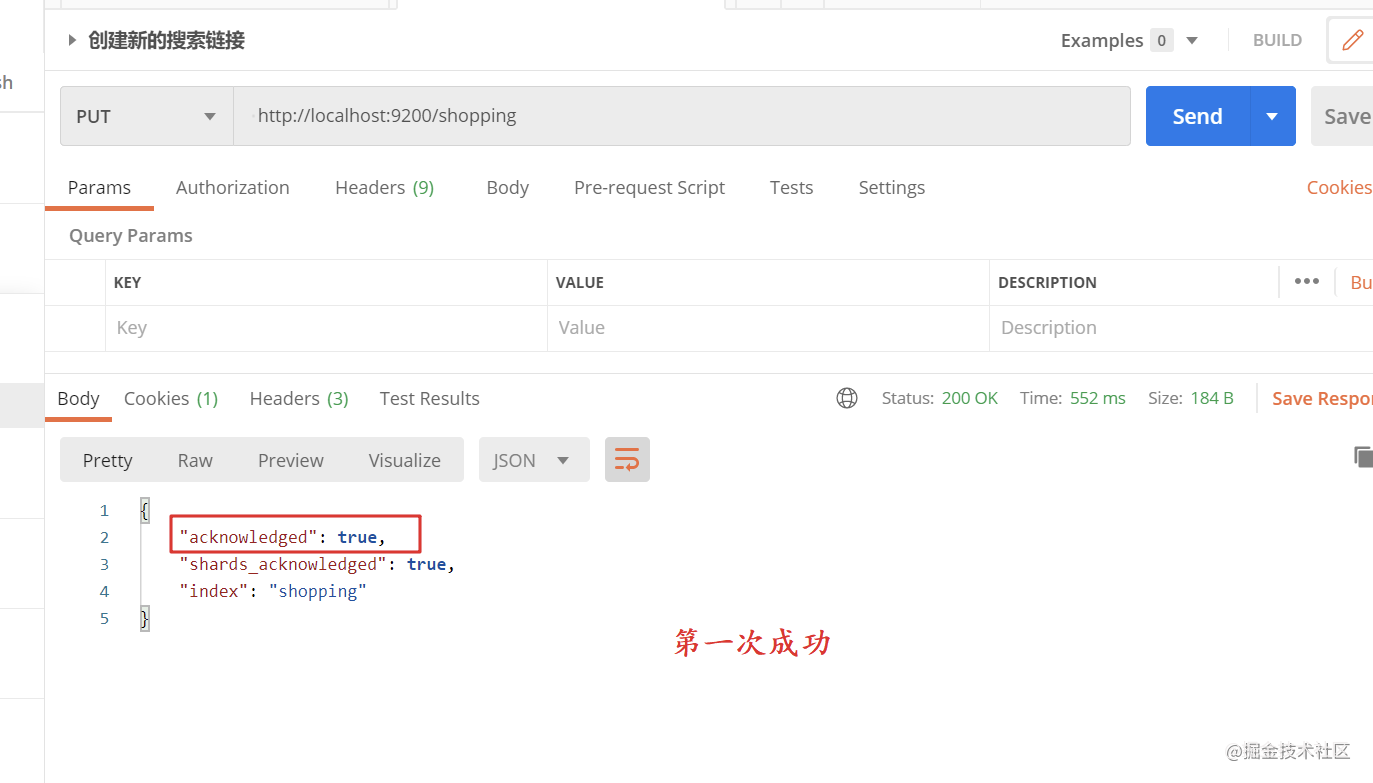This screenshot has width=1373, height=783.
Task: Switch to the Authorization tab
Action: tap(233, 187)
